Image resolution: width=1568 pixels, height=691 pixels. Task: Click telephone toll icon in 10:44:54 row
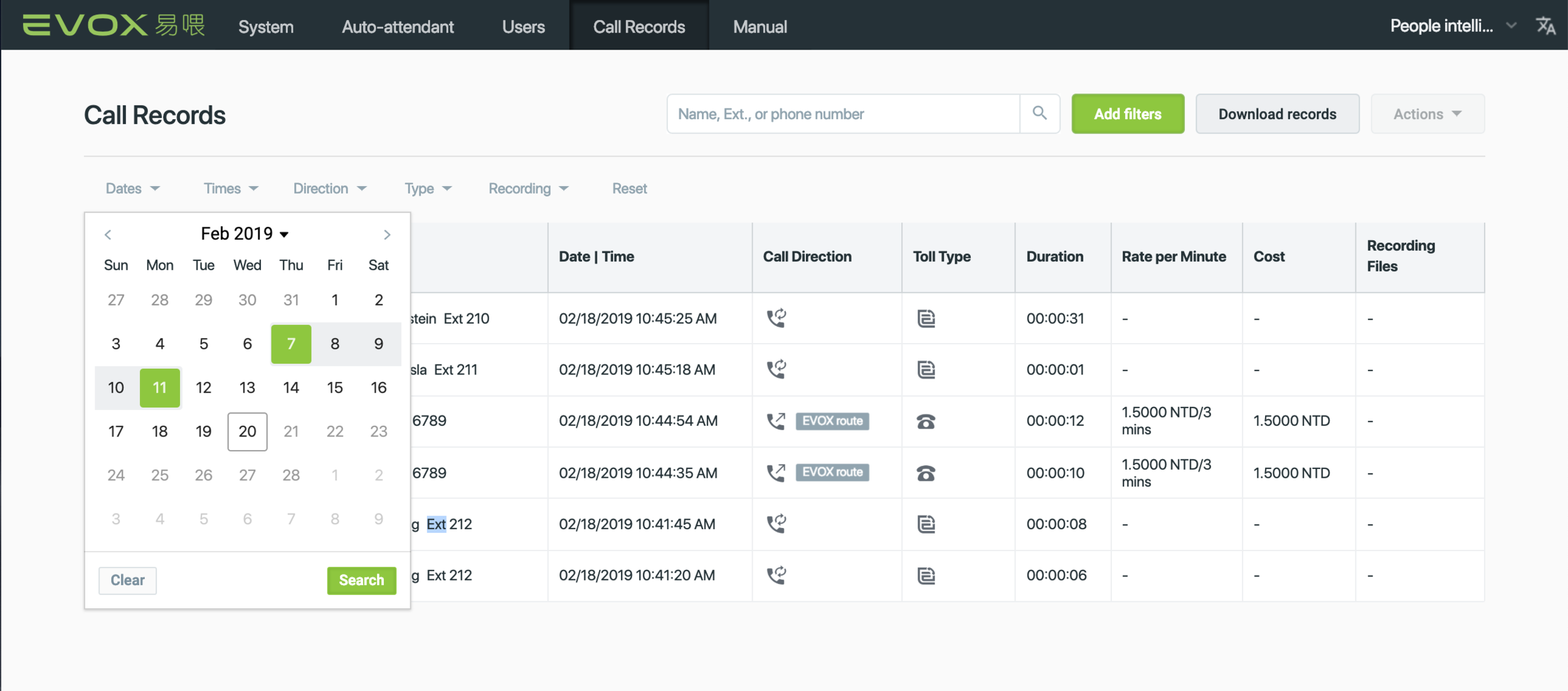[926, 422]
